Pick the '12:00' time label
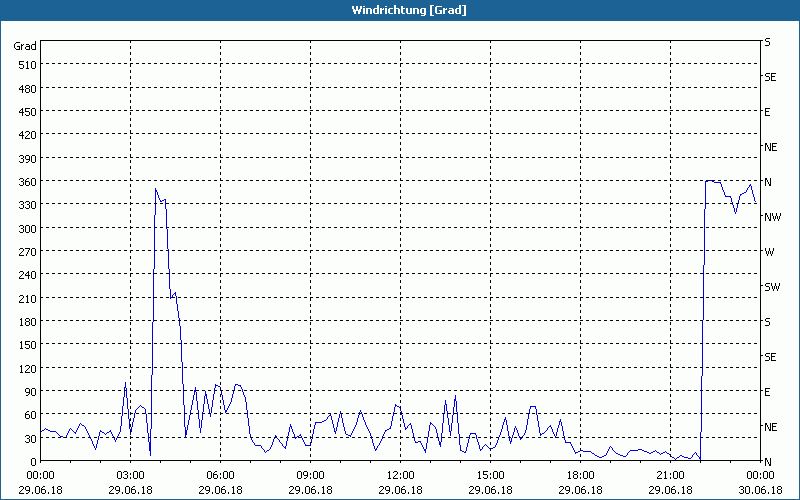The height and width of the screenshot is (500, 800). coord(401,476)
